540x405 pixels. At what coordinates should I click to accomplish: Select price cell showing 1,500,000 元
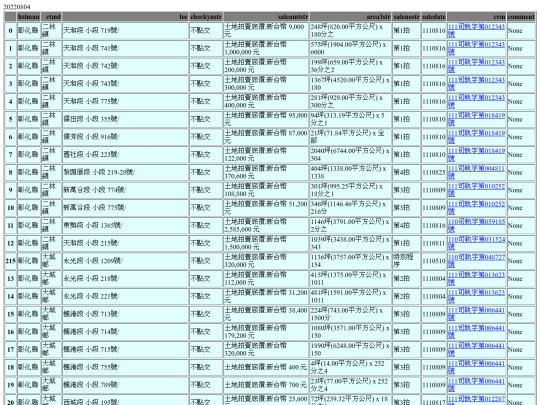point(266,243)
